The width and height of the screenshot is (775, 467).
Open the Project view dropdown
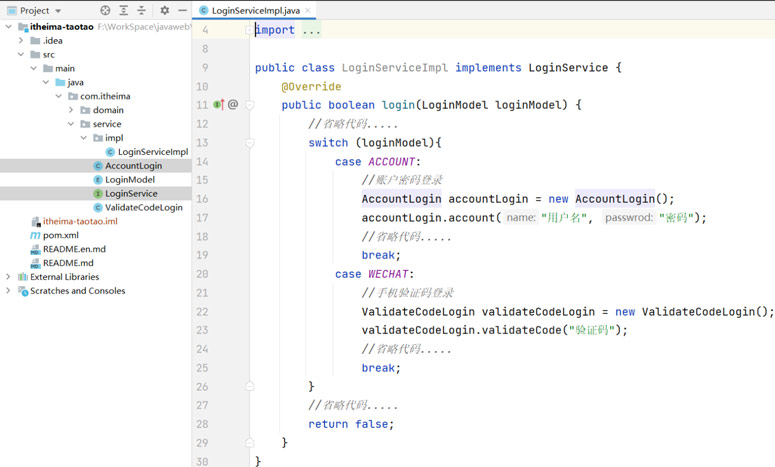click(58, 11)
